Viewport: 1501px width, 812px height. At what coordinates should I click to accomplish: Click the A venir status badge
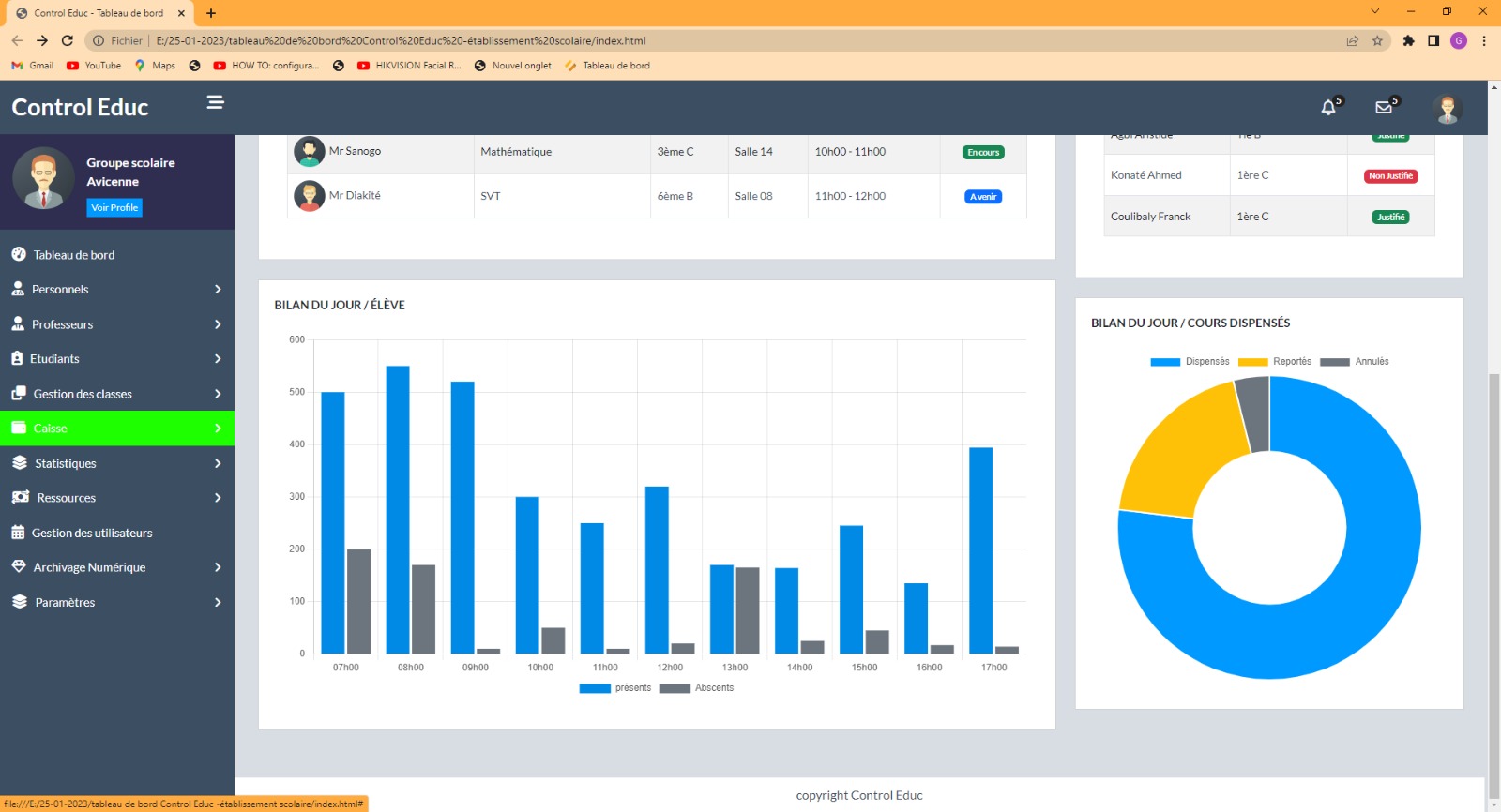[x=983, y=197]
